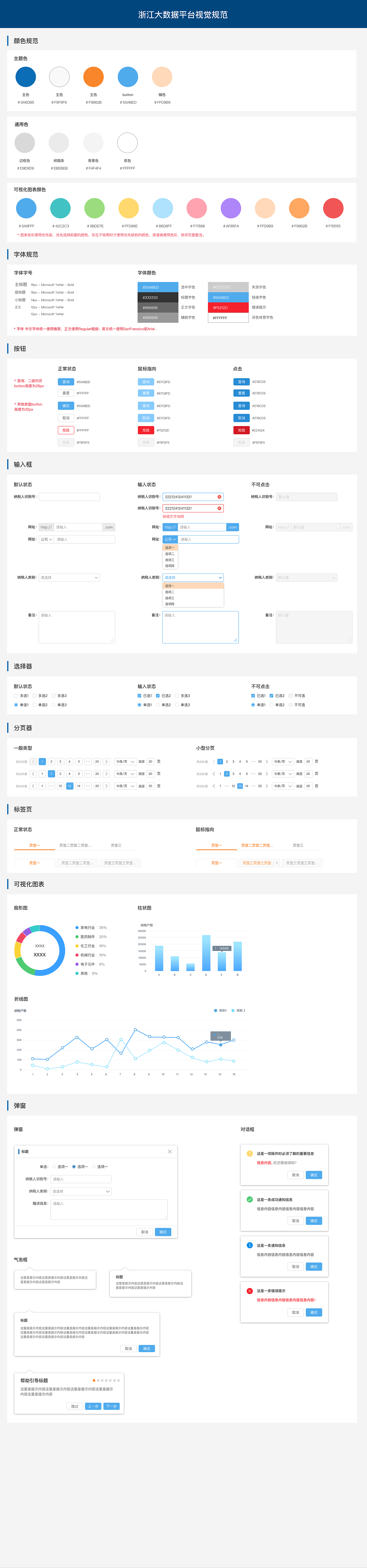367x1568 pixels.
Task: Select 单选3 radio under 输入状态
Action: point(177,705)
